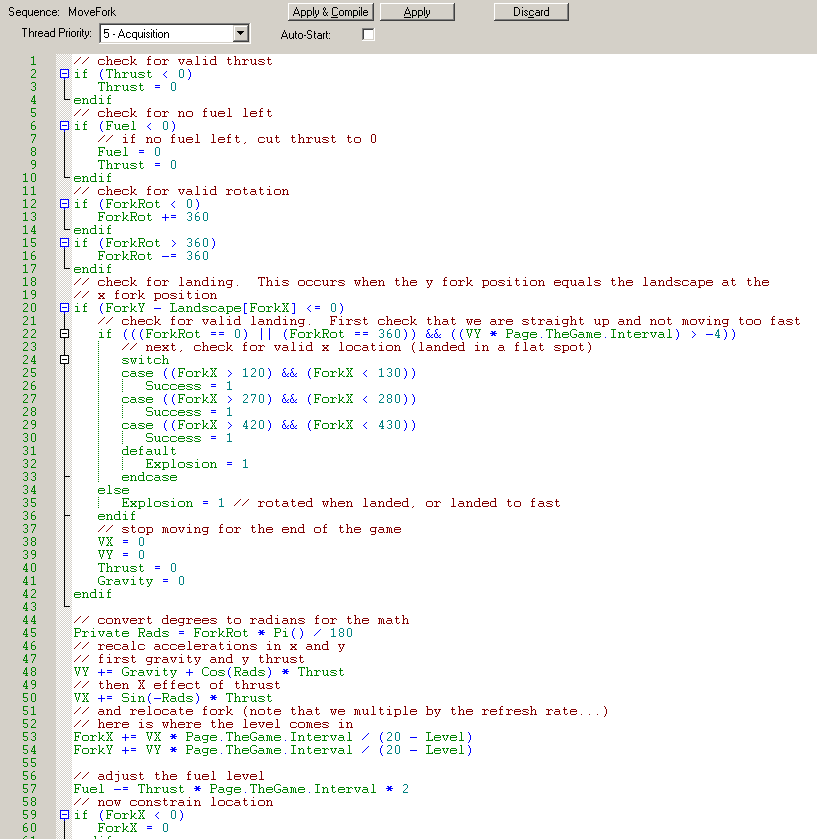This screenshot has height=839, width=817.
Task: Click the 'Private Rads = ForkRot * Pi() / 180' line
Action: (213, 633)
